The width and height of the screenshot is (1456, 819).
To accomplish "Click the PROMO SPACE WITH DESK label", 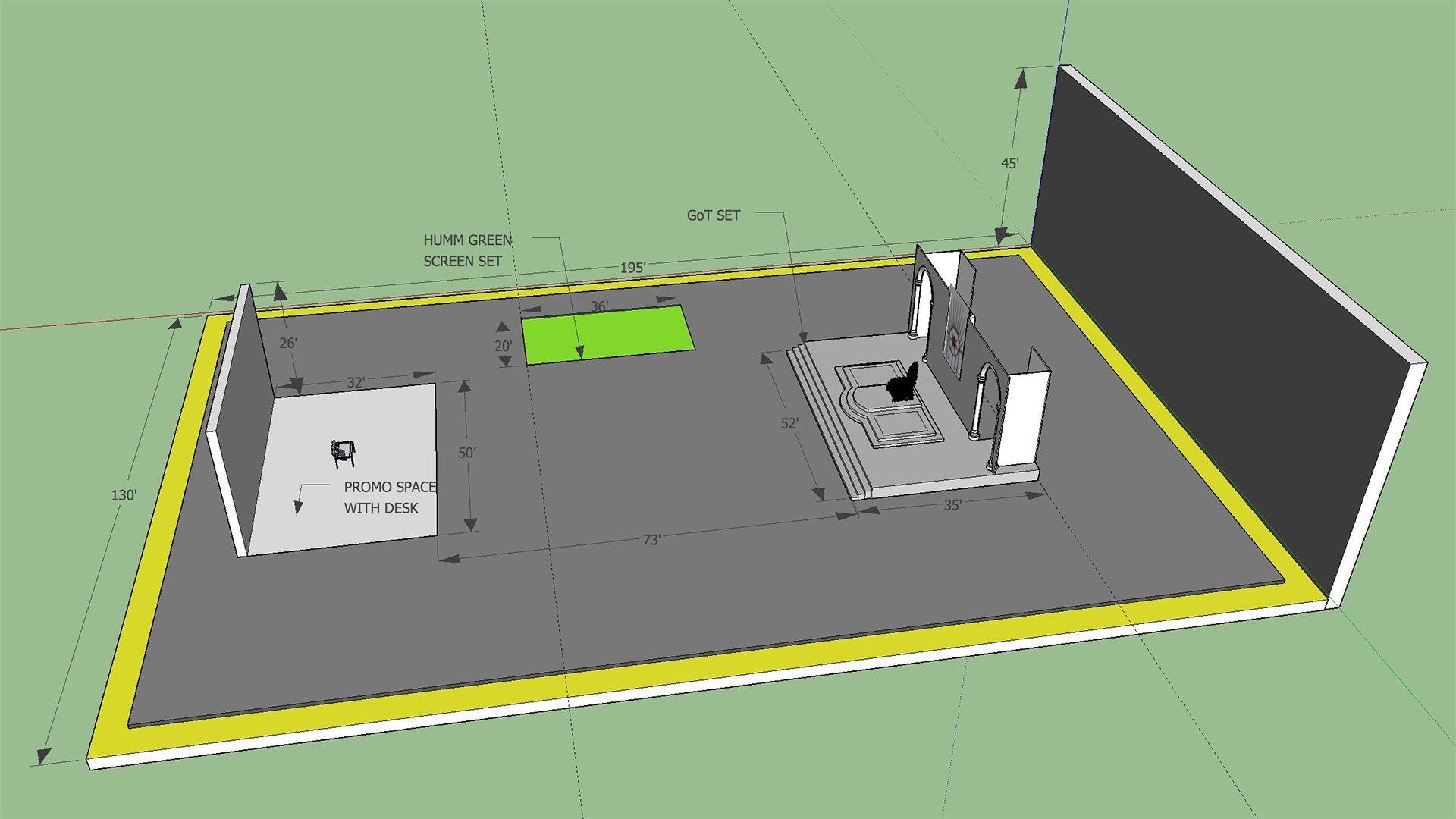I will [x=390, y=497].
